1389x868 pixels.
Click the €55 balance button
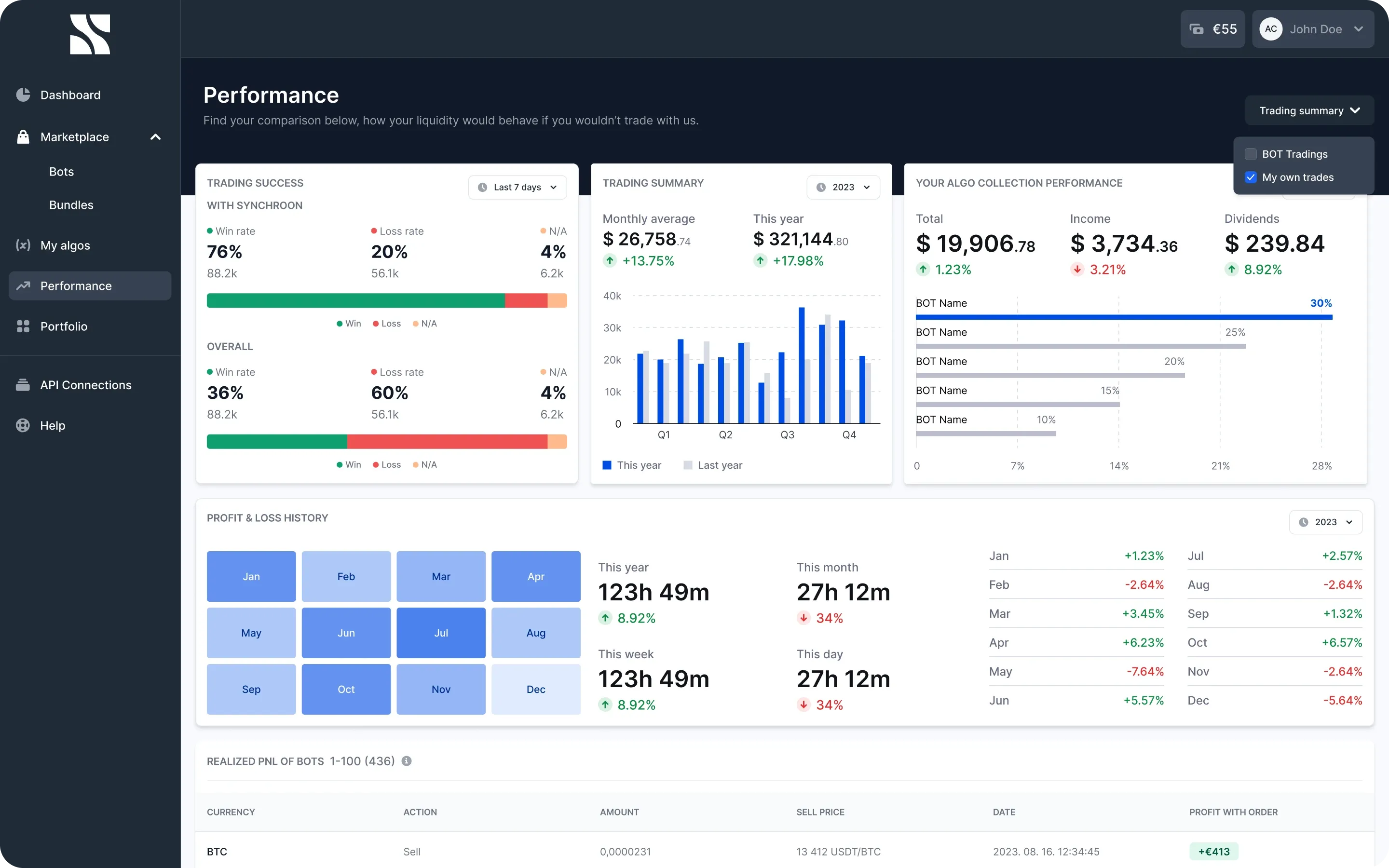pos(1212,29)
